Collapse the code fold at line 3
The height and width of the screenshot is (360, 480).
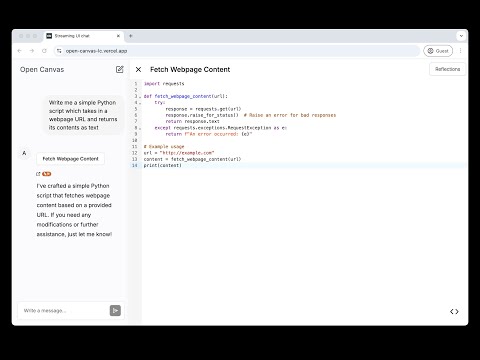point(140,97)
